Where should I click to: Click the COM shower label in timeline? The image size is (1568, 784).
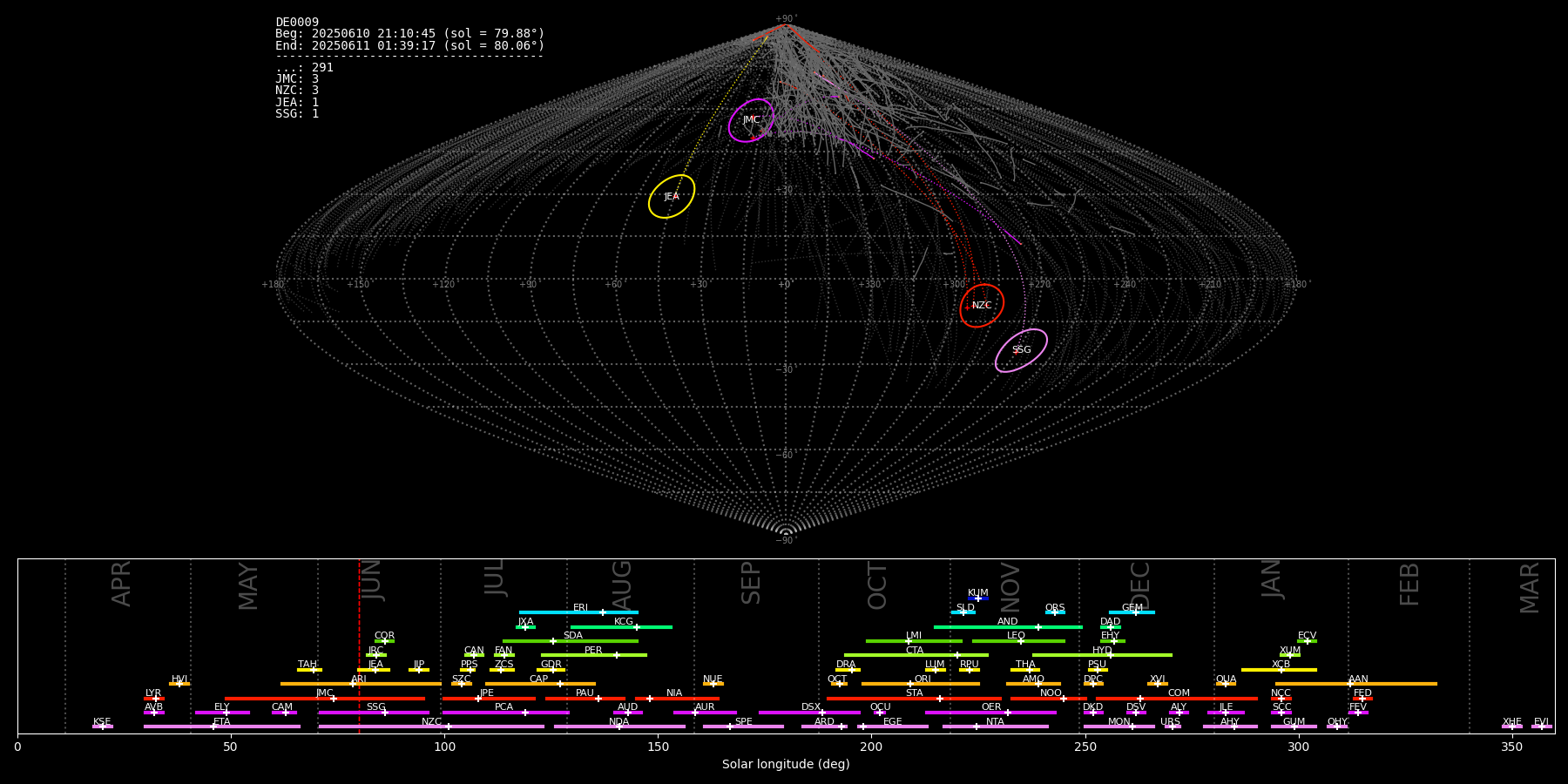(x=1179, y=693)
